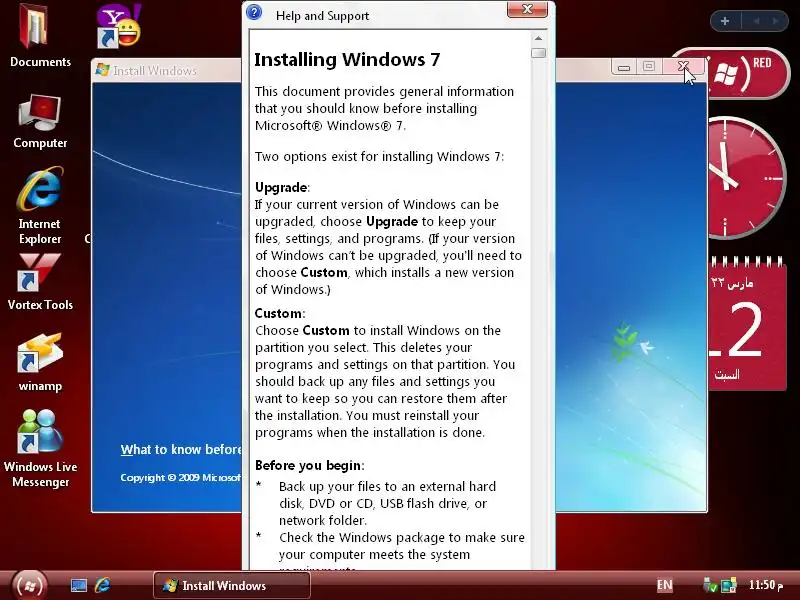Click the Install Windows maximize button
Screen dimensions: 800x600
(x=649, y=66)
